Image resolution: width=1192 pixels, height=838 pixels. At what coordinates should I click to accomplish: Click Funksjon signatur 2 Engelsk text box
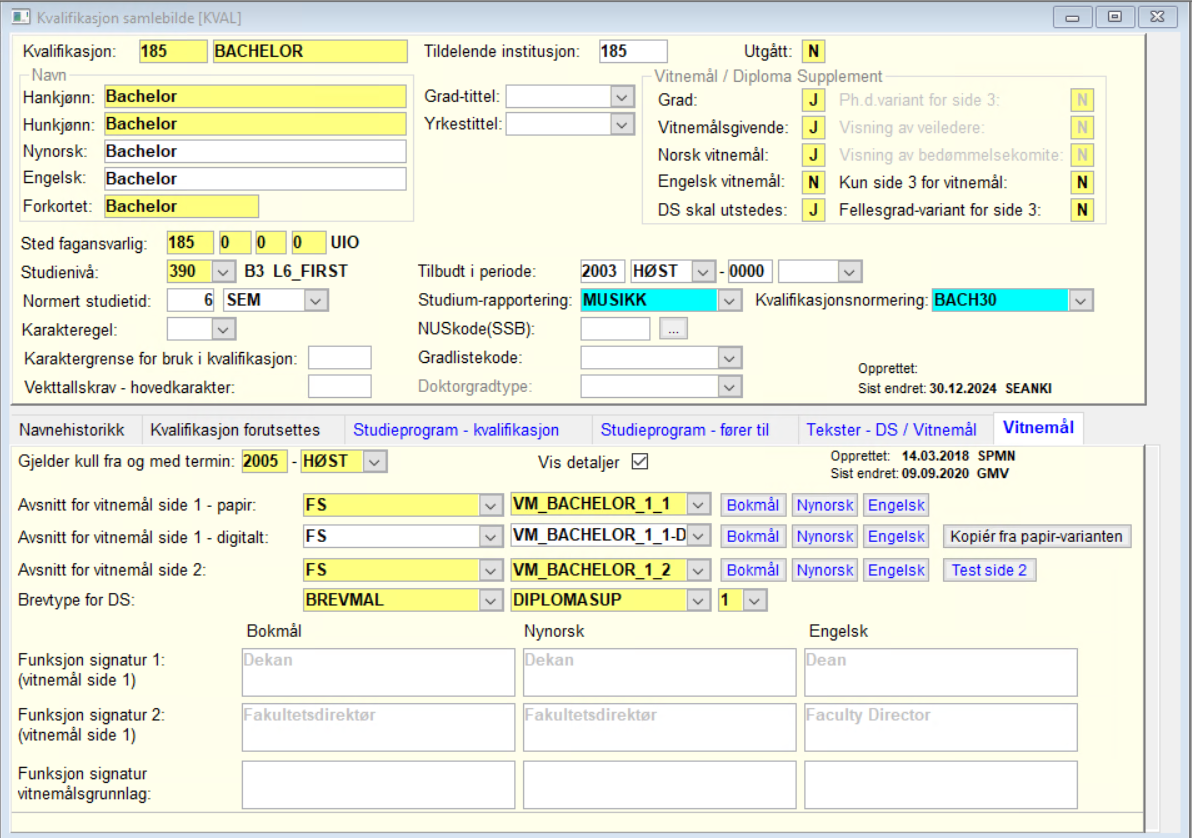[940, 727]
